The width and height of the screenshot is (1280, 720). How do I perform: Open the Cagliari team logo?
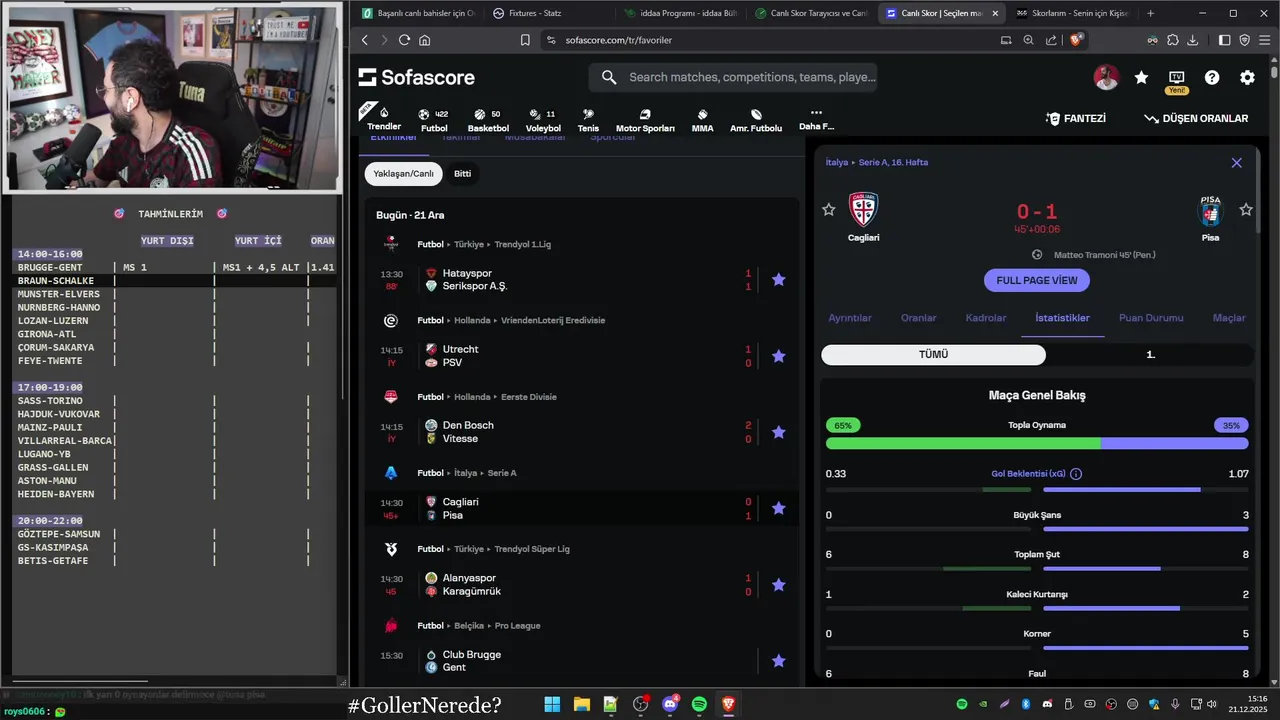(x=863, y=210)
